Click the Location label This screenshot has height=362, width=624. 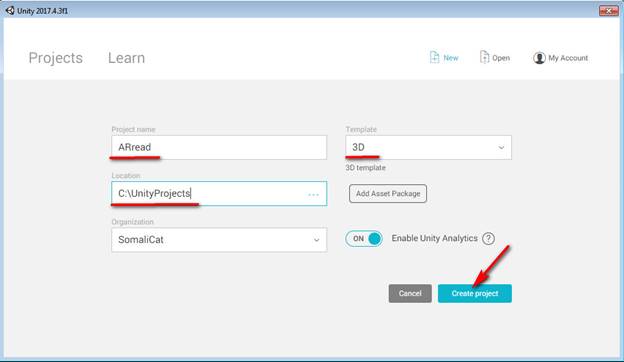[x=126, y=175]
